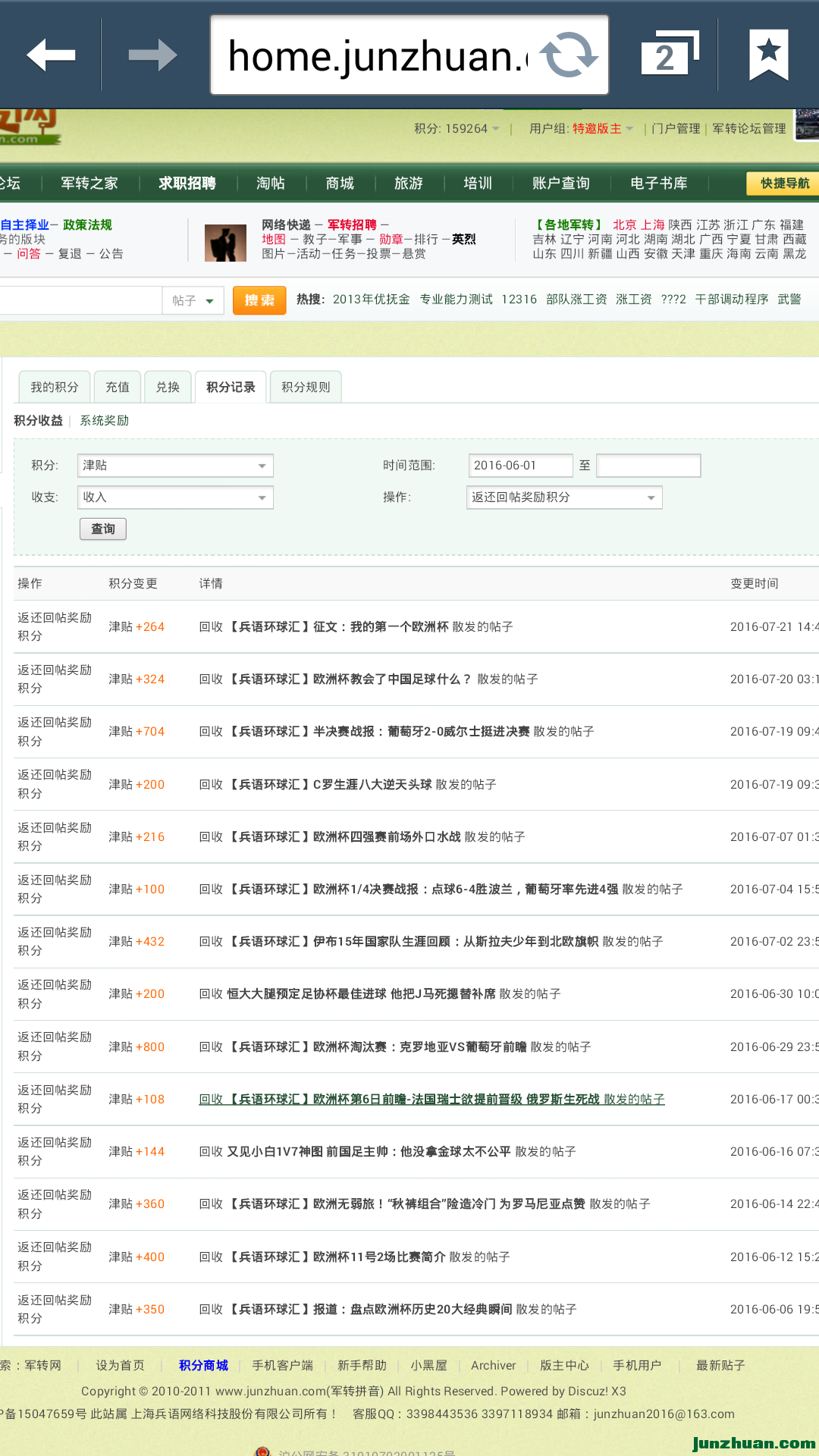Switch to the 积分规则 tab
The width and height of the screenshot is (819, 1456).
[306, 387]
